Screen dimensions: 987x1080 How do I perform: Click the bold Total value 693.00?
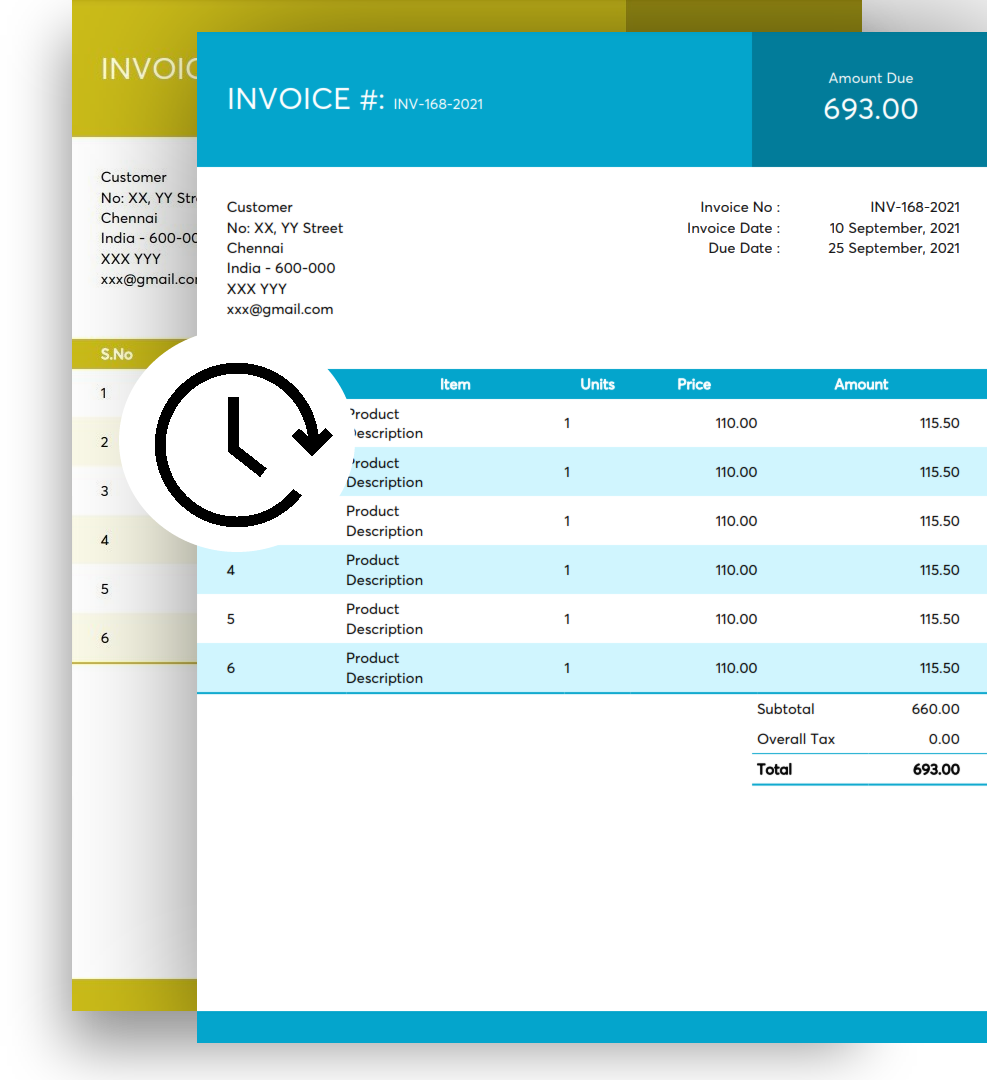click(935, 769)
